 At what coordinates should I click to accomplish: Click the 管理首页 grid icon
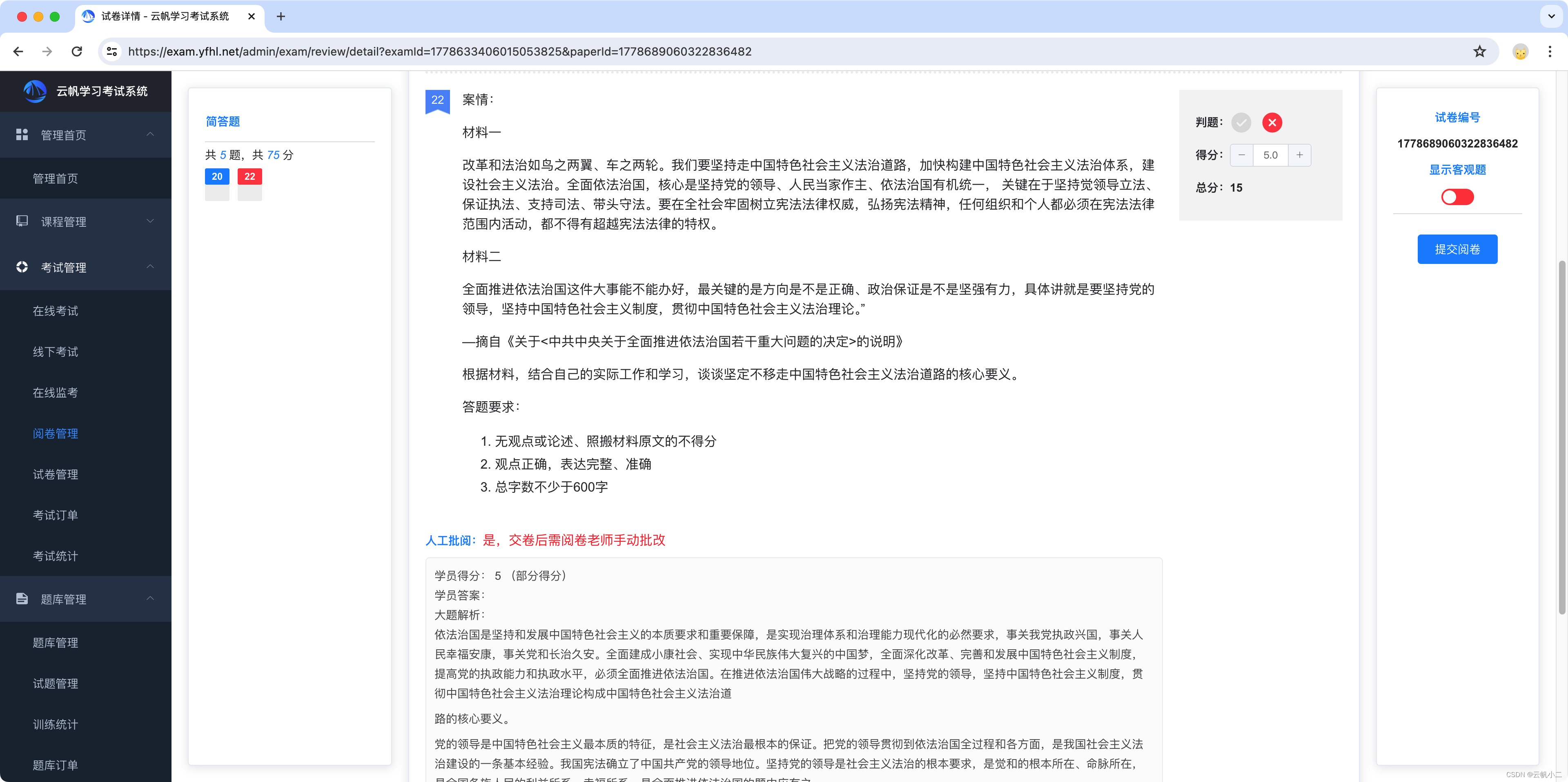coord(22,134)
